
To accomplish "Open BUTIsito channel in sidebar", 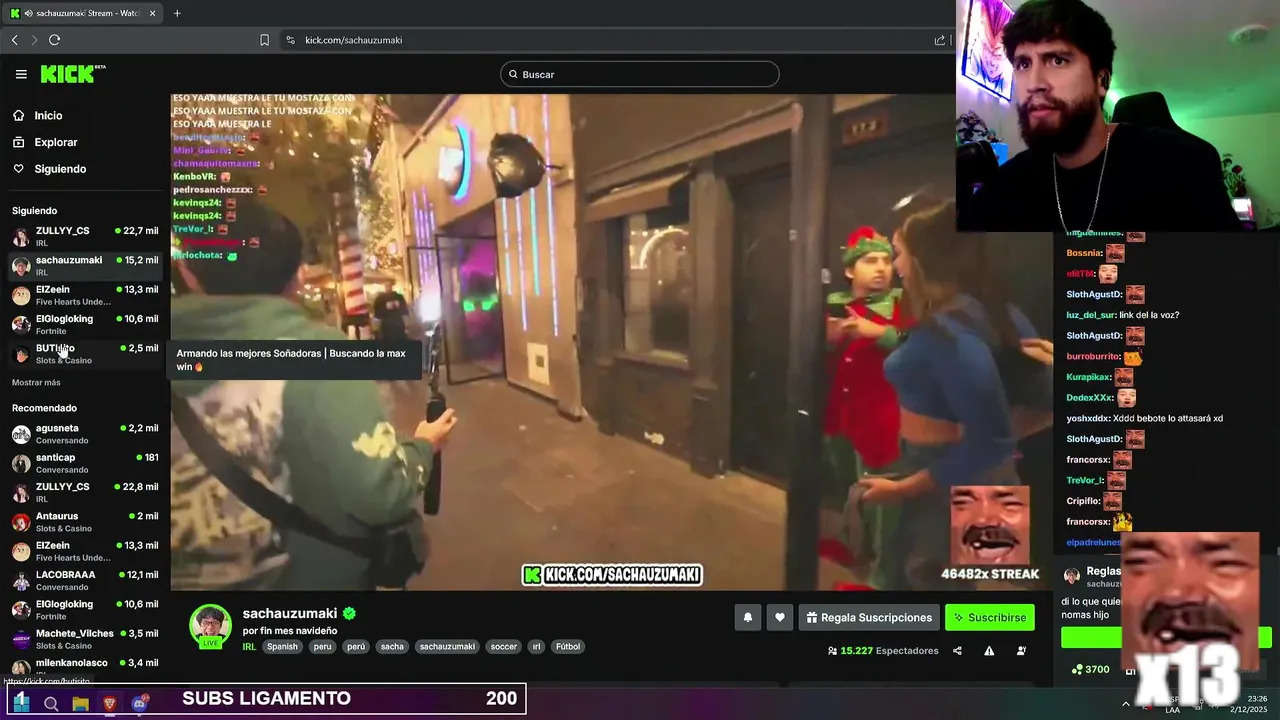I will (x=85, y=353).
